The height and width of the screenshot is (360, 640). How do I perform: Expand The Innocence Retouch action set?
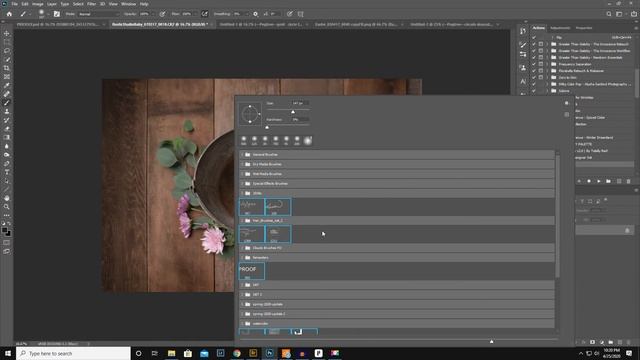coord(547,44)
